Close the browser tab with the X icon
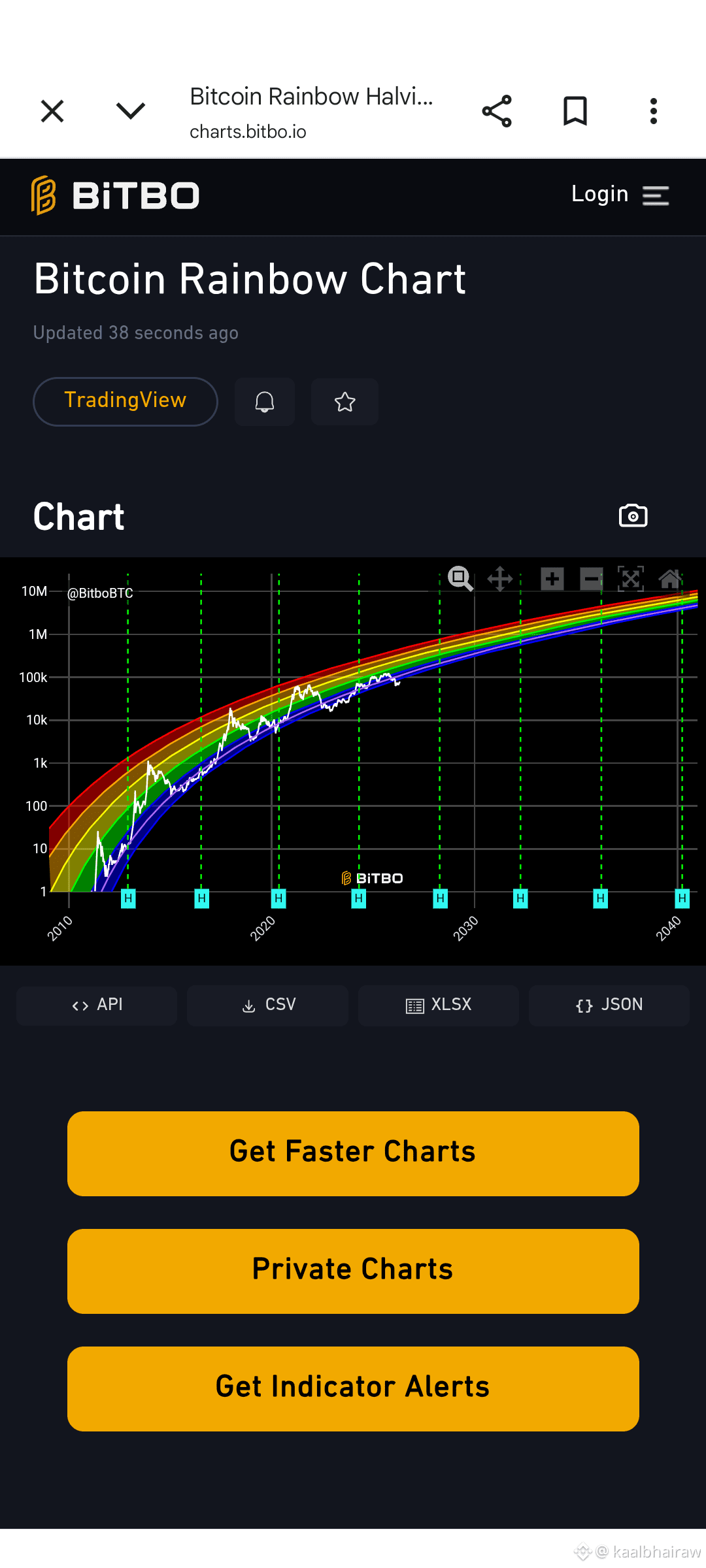The image size is (706, 1568). (x=52, y=111)
